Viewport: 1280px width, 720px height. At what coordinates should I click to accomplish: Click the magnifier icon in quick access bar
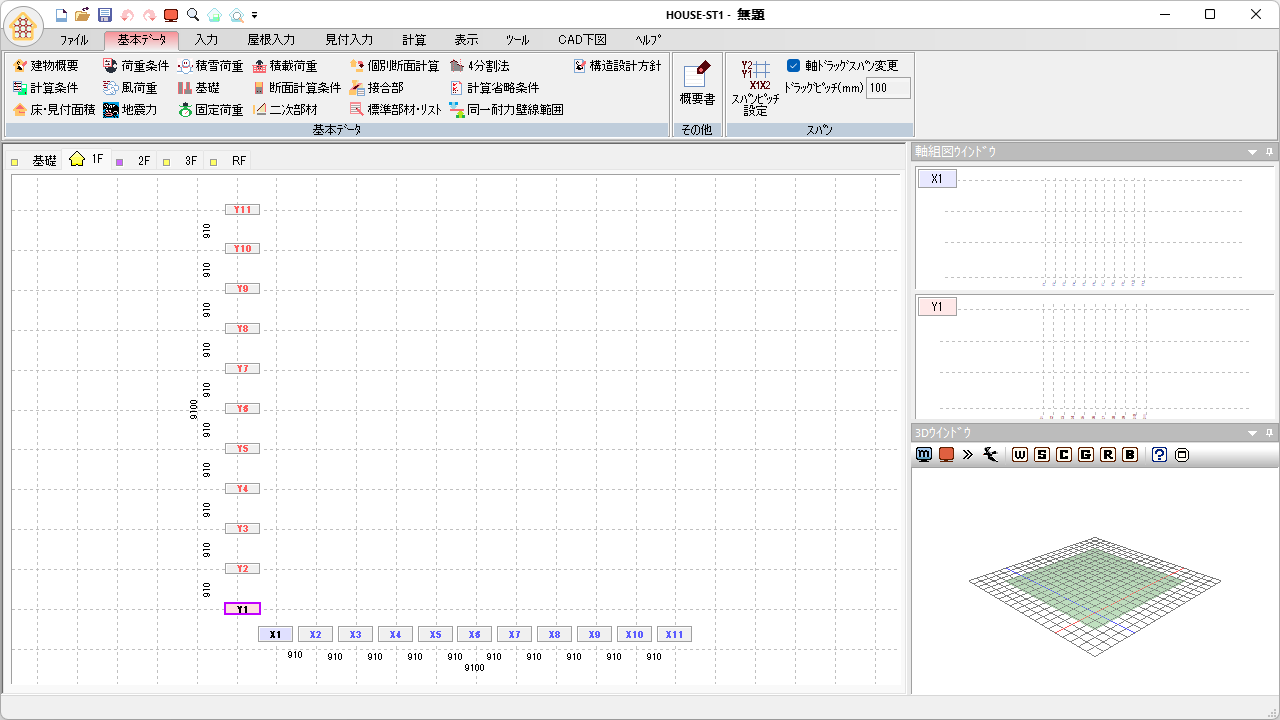pyautogui.click(x=193, y=15)
